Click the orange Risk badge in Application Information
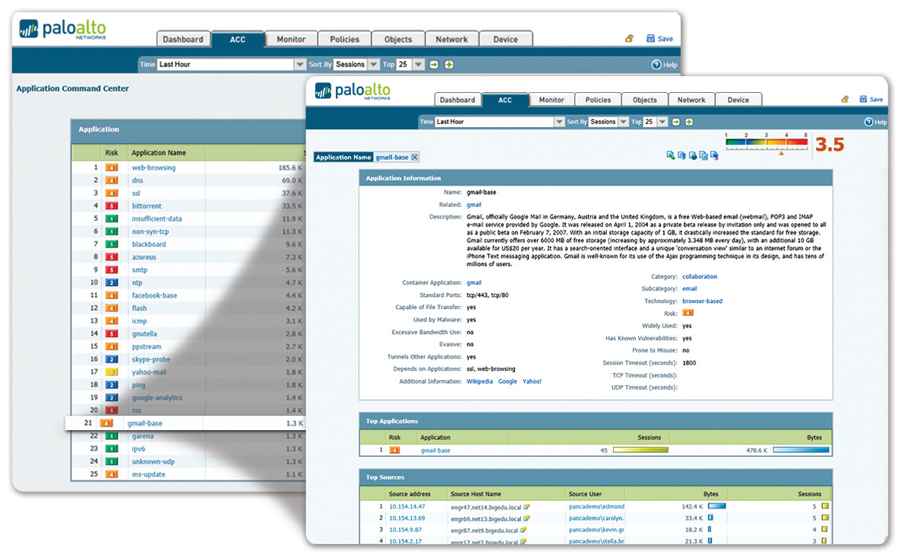The height and width of the screenshot is (555, 900). [x=688, y=313]
